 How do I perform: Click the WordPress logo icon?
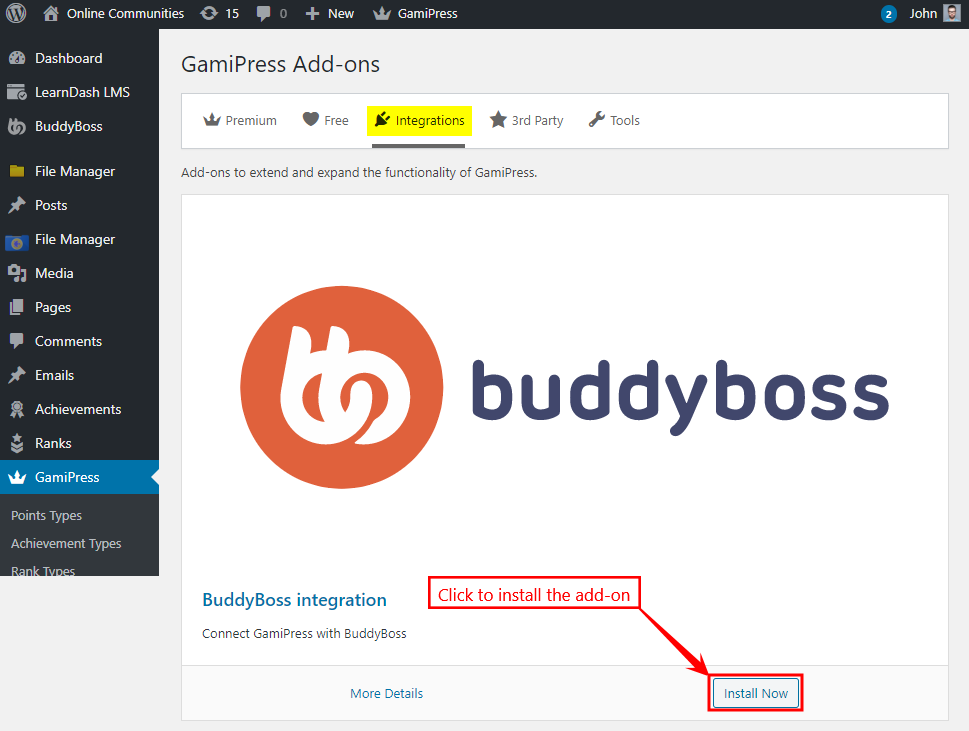point(17,14)
